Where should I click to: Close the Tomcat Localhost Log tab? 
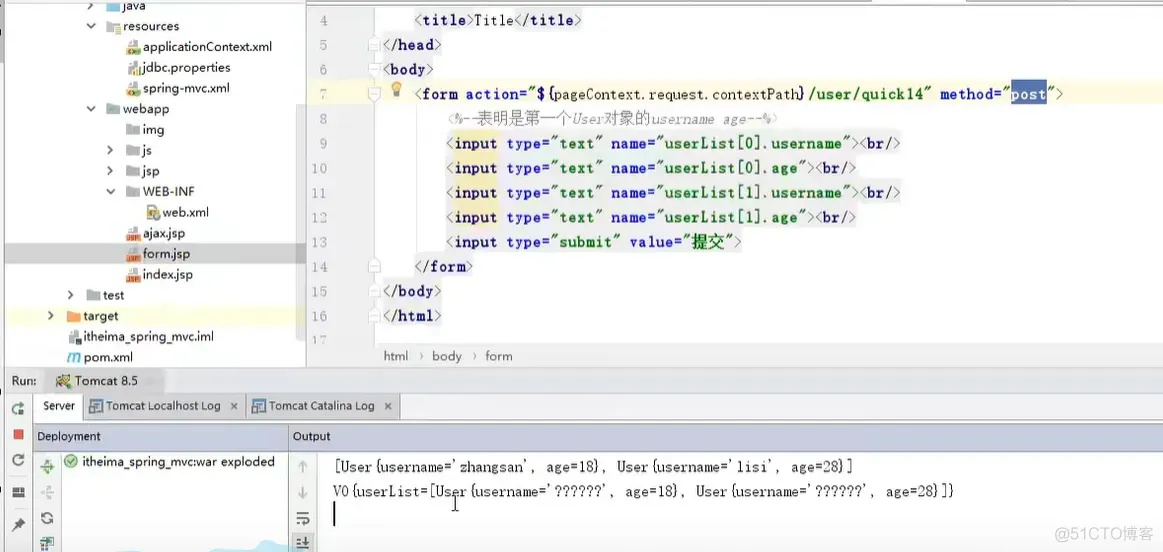pyautogui.click(x=234, y=406)
